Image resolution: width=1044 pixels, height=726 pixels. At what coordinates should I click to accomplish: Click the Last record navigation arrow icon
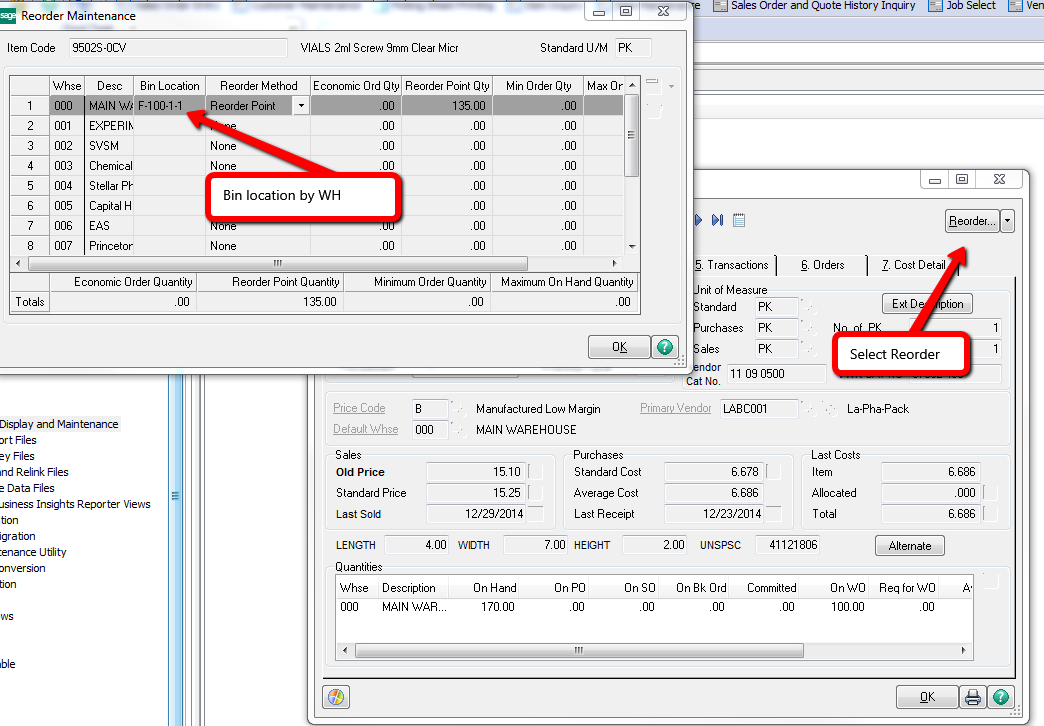point(718,220)
